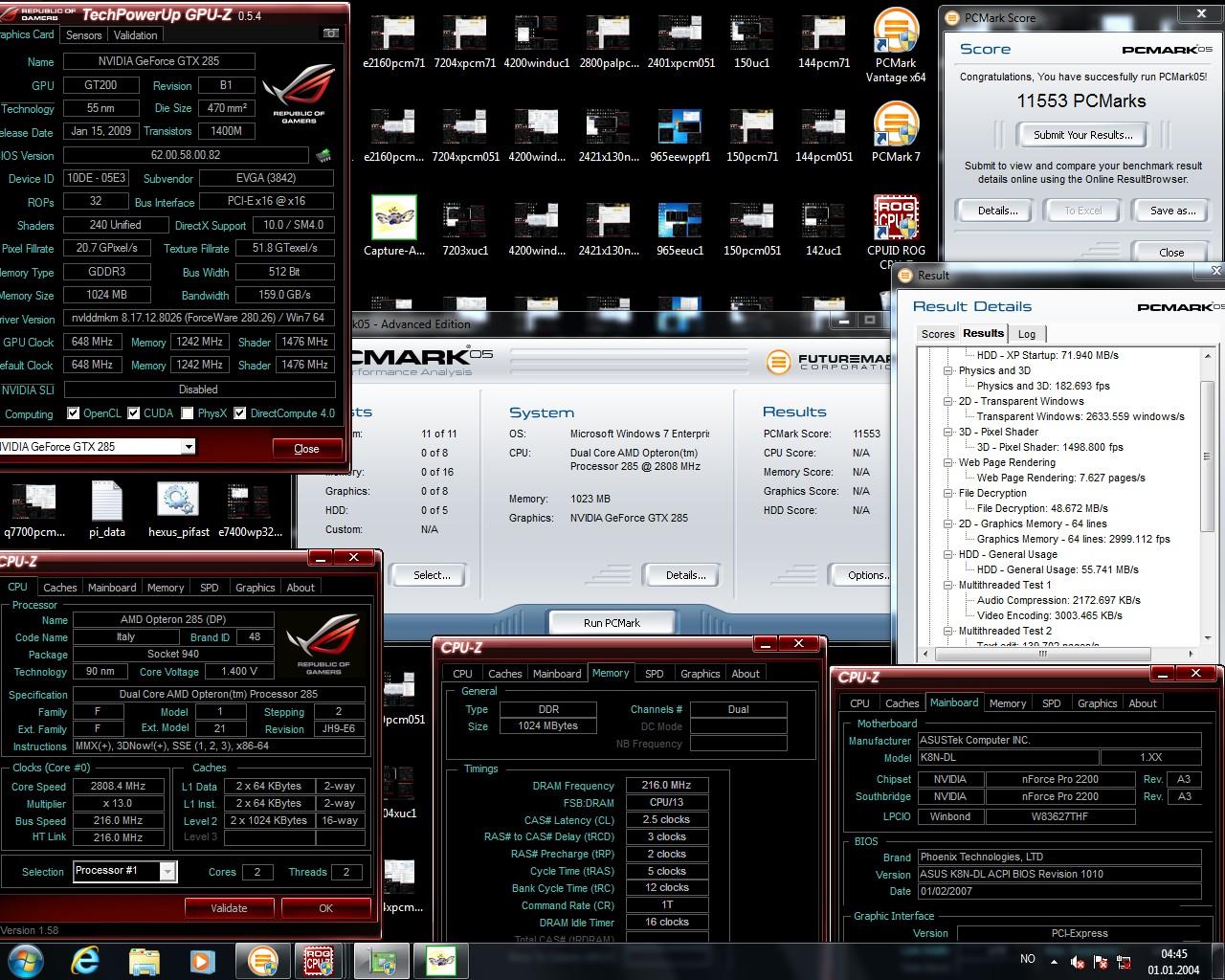1225x980 pixels.
Task: Click the Run PCMark button
Action: point(612,622)
